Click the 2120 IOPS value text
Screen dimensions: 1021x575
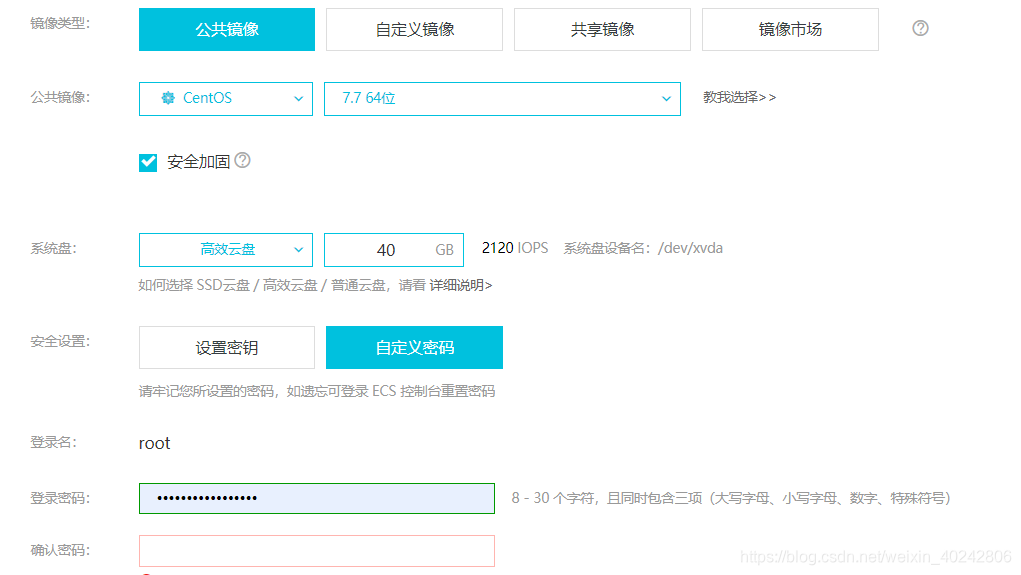514,248
